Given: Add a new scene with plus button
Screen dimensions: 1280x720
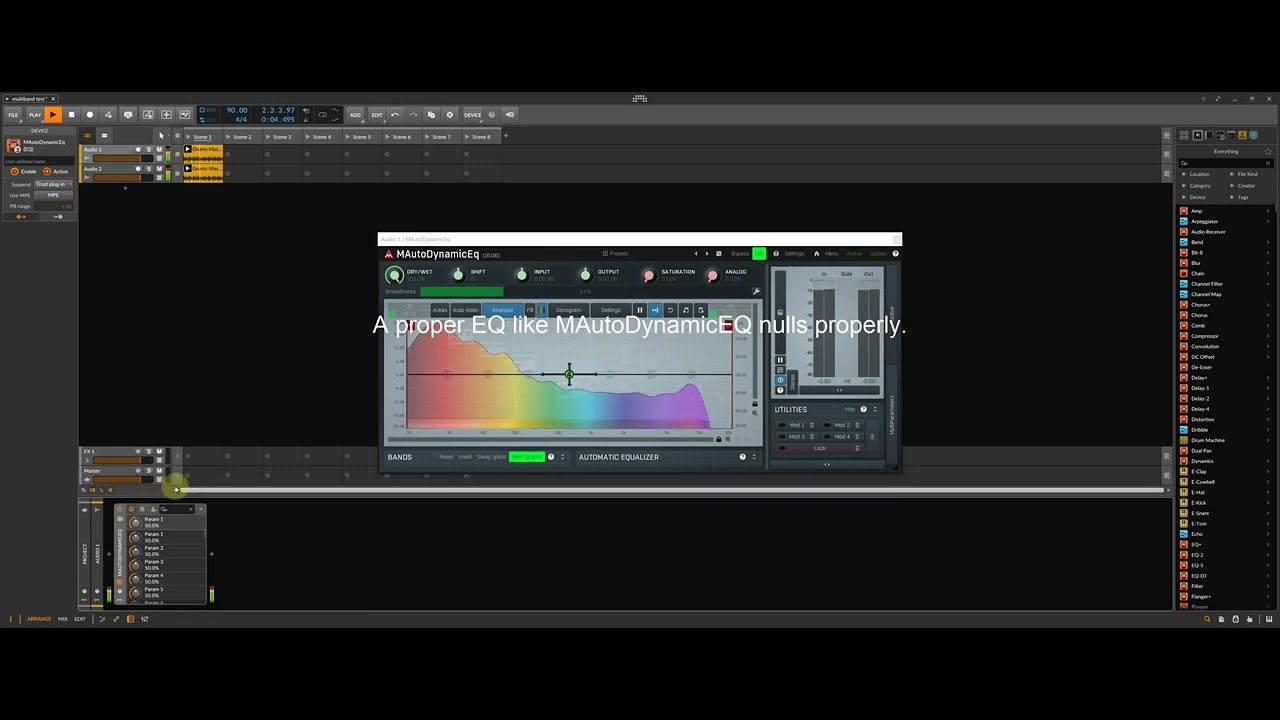Looking at the screenshot, I should click(x=505, y=136).
